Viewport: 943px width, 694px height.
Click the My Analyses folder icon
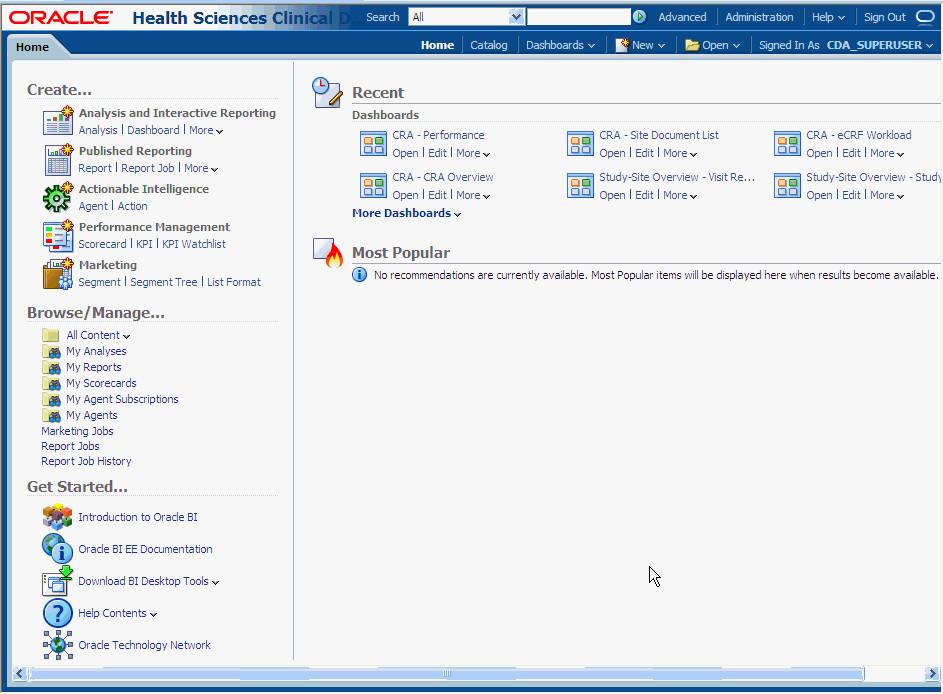coord(51,351)
